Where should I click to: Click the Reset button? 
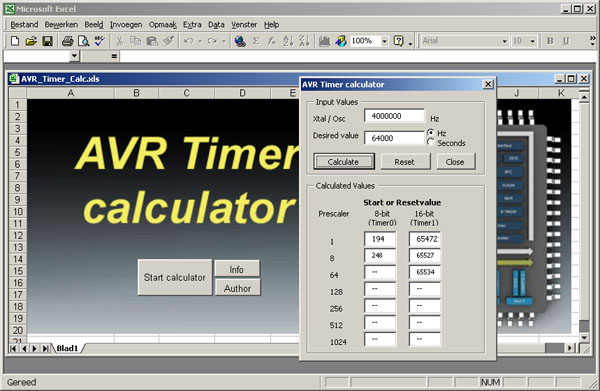tap(405, 161)
